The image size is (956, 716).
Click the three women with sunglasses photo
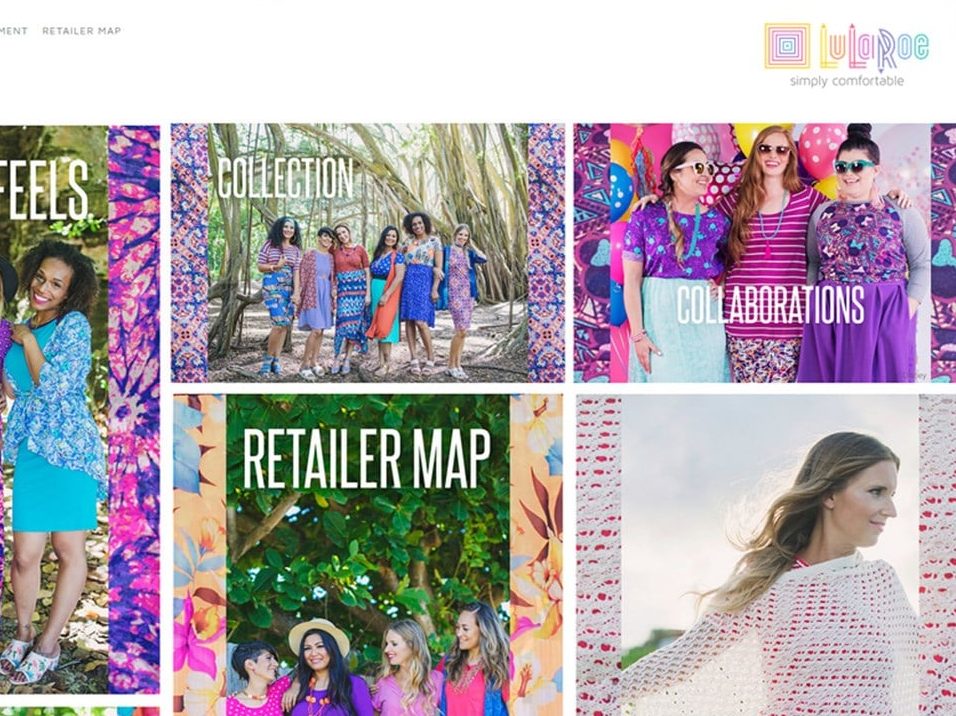770,253
